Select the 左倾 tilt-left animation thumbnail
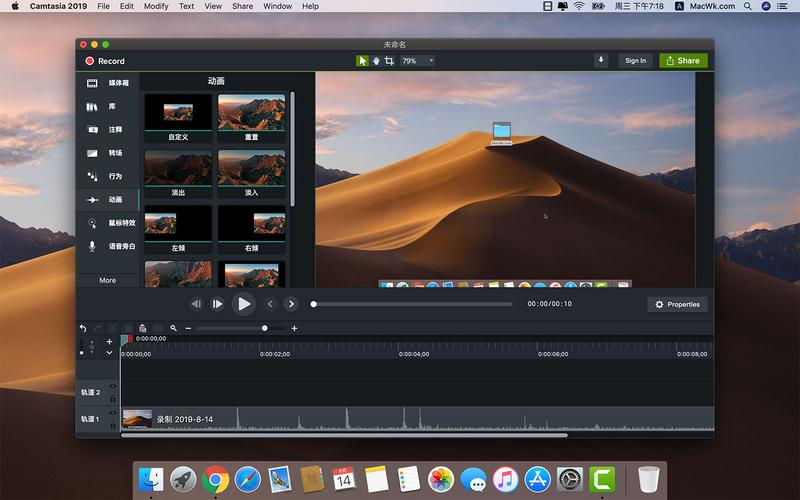Viewport: 800px width, 500px height. (178, 229)
